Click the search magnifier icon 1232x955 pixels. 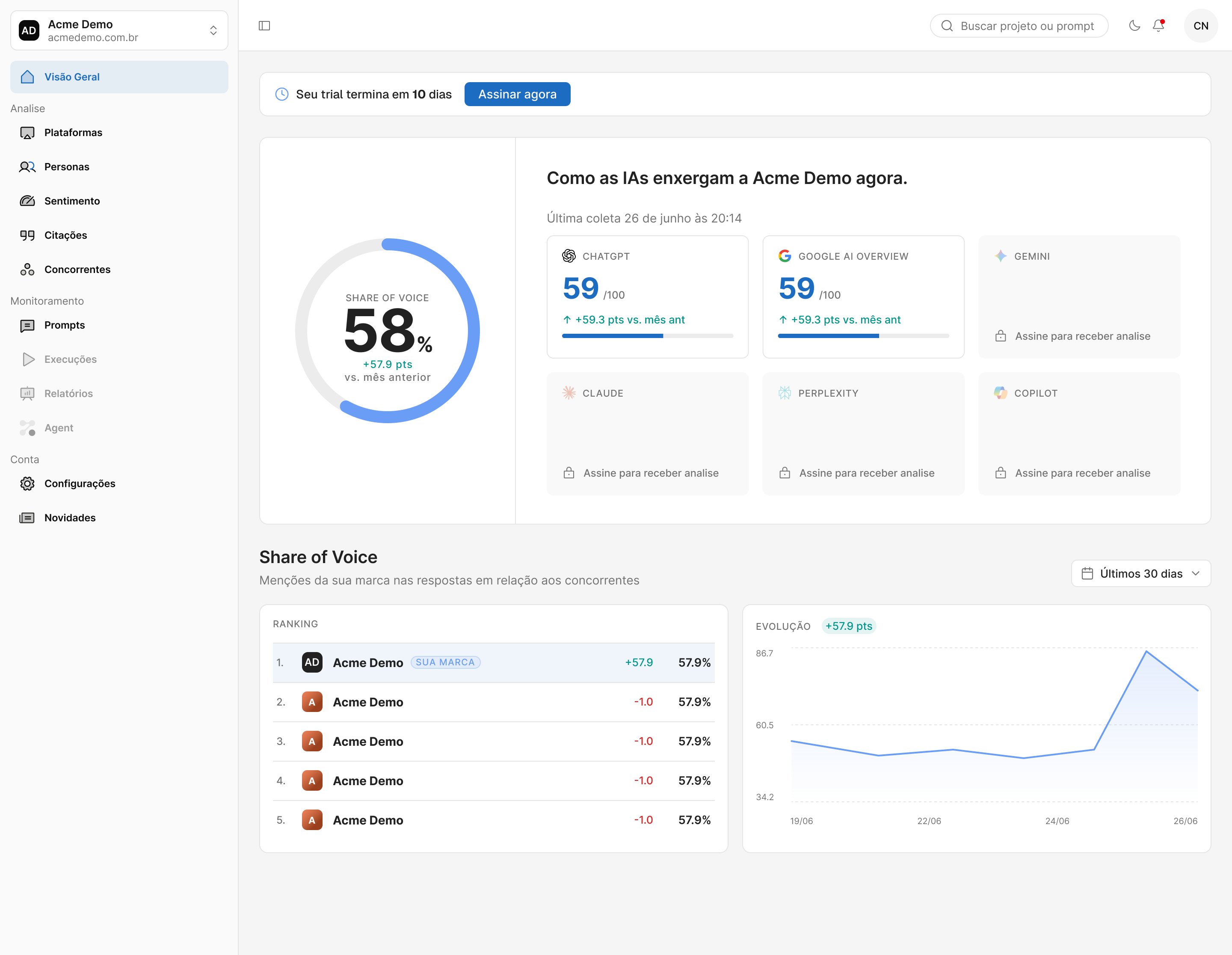[947, 26]
